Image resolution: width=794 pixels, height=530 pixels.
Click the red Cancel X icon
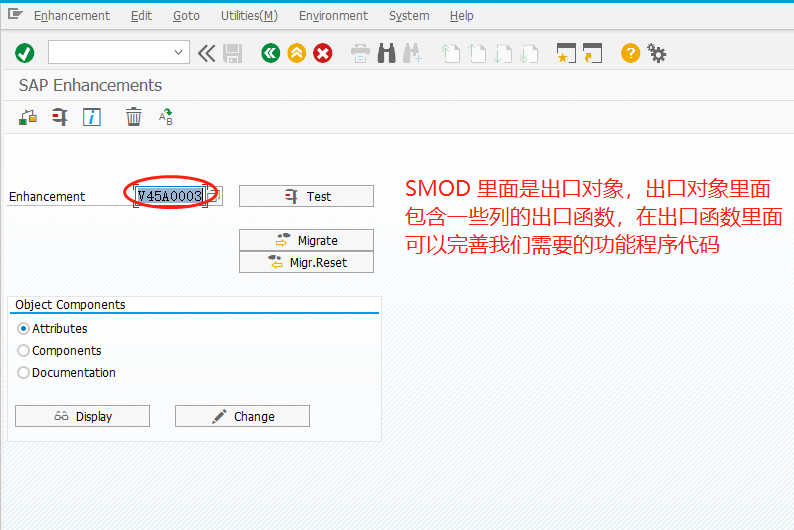click(x=323, y=53)
